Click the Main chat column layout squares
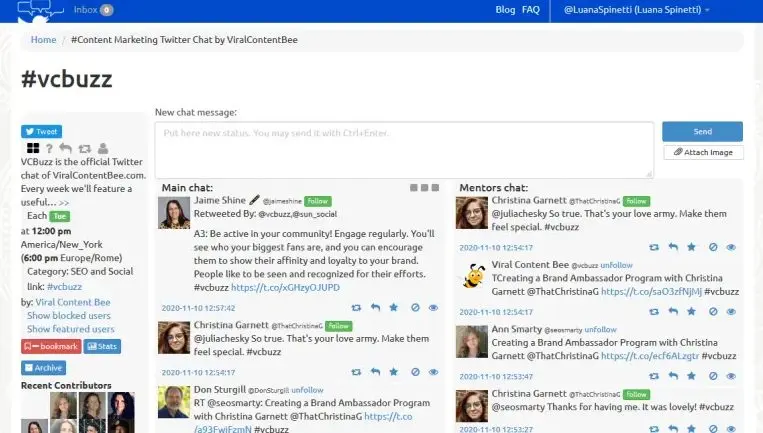The image size is (763, 433). (424, 187)
